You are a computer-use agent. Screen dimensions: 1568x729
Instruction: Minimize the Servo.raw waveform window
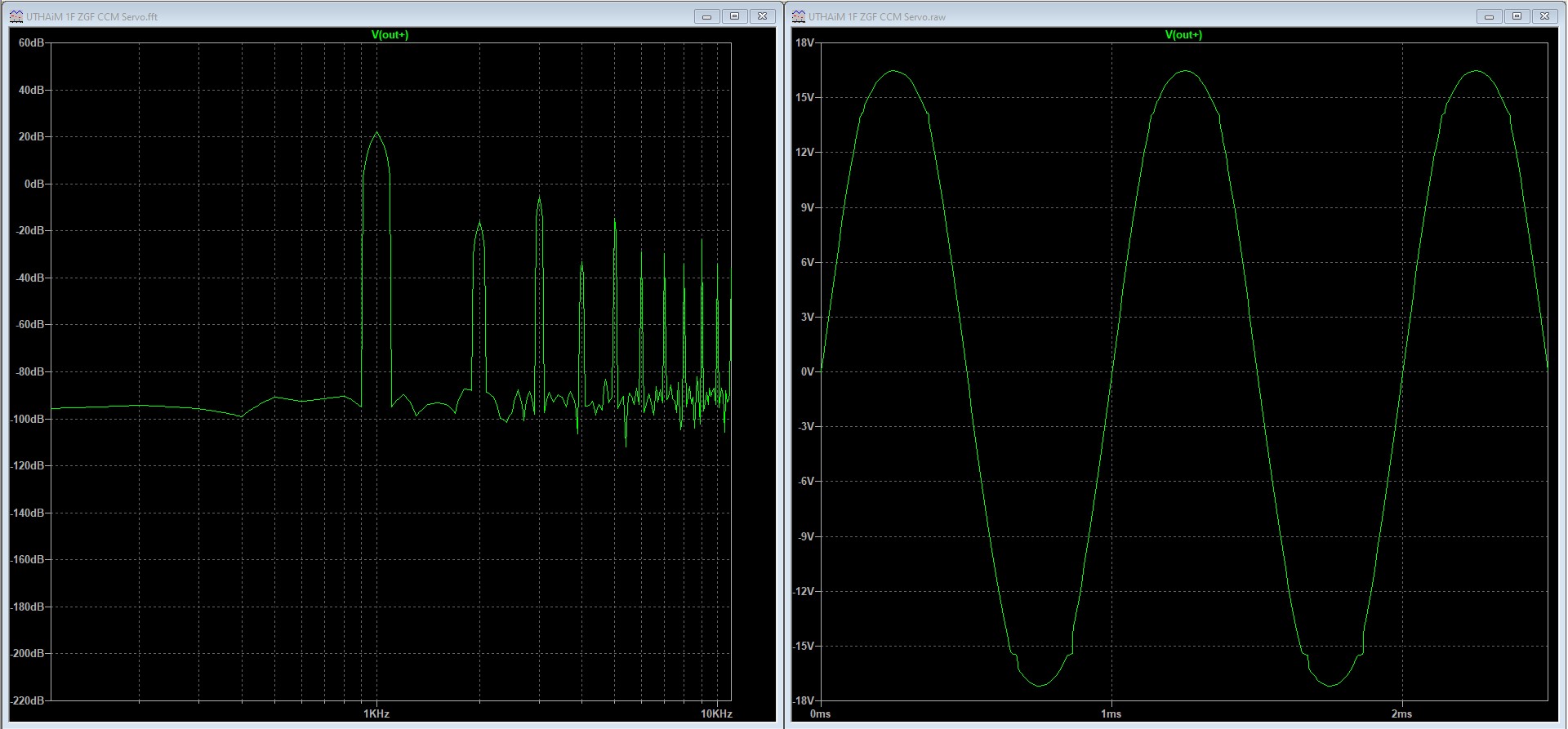pos(1489,16)
